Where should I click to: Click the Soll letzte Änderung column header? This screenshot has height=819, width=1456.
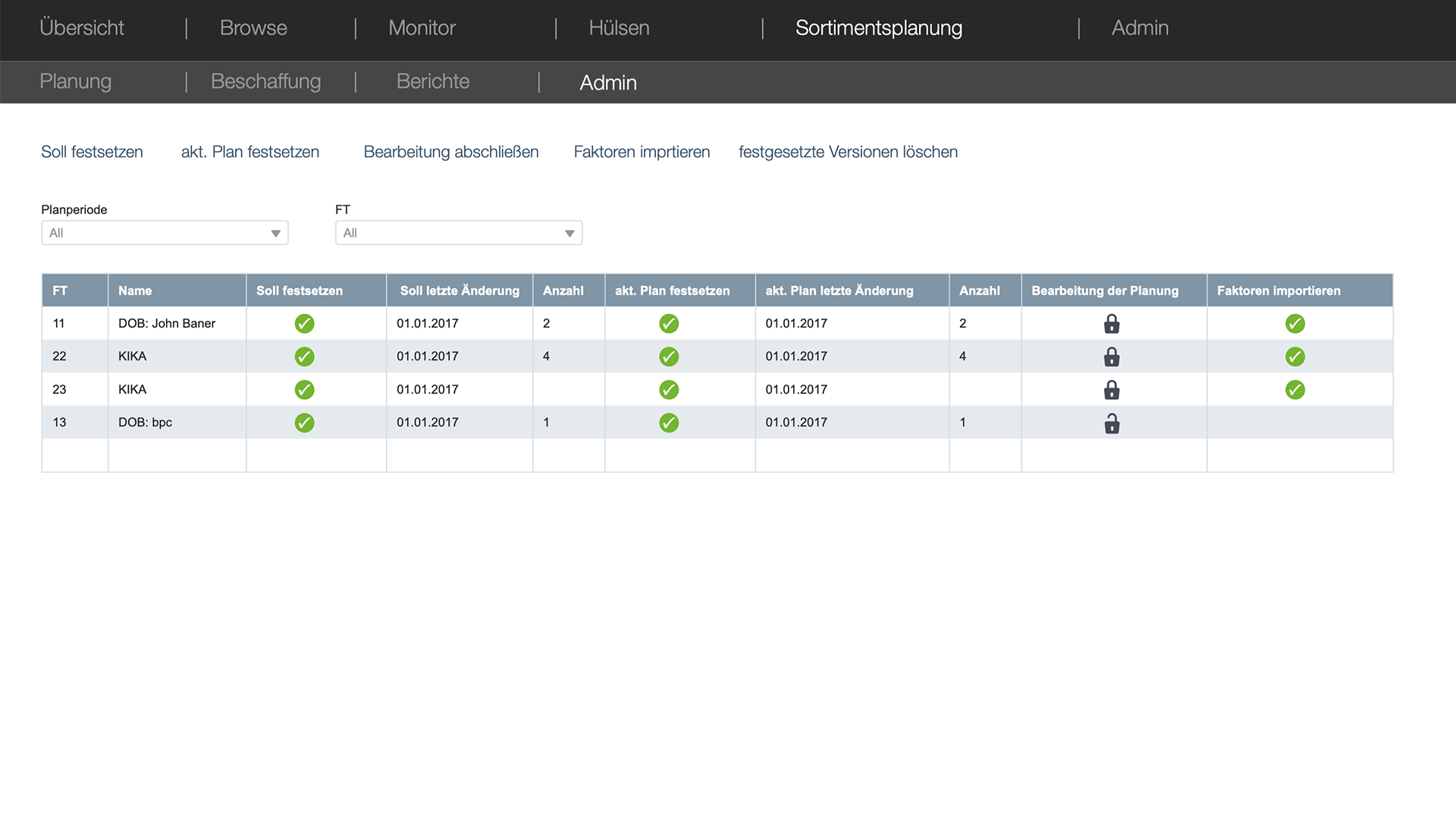(460, 290)
